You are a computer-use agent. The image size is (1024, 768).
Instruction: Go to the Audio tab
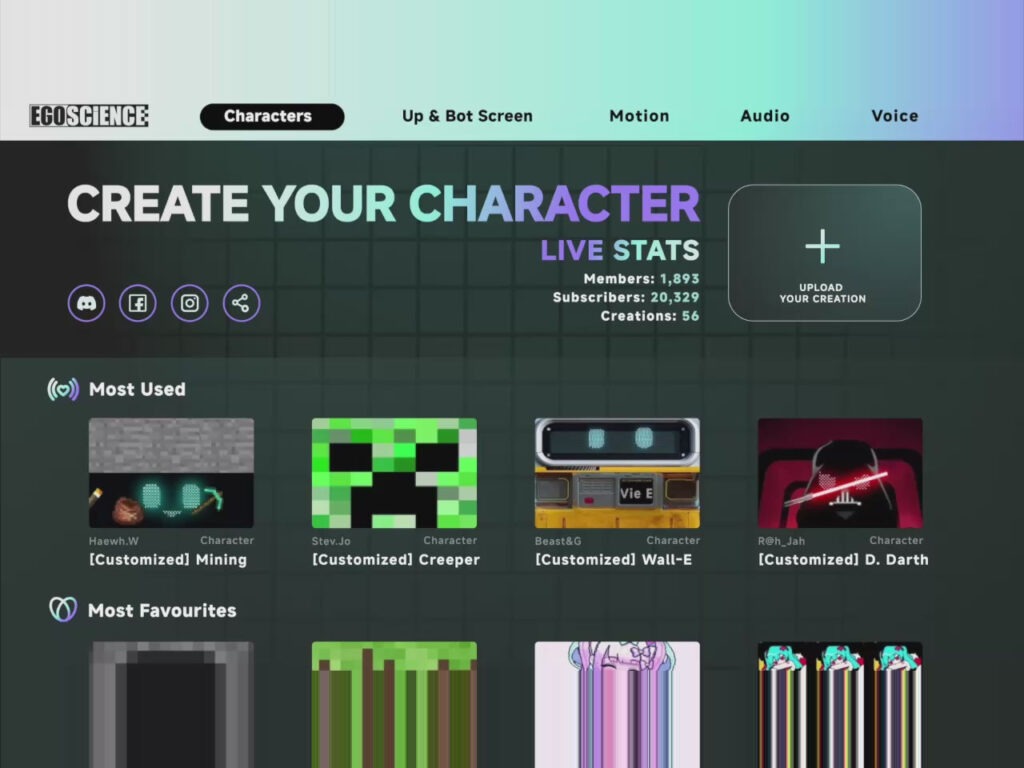[765, 116]
